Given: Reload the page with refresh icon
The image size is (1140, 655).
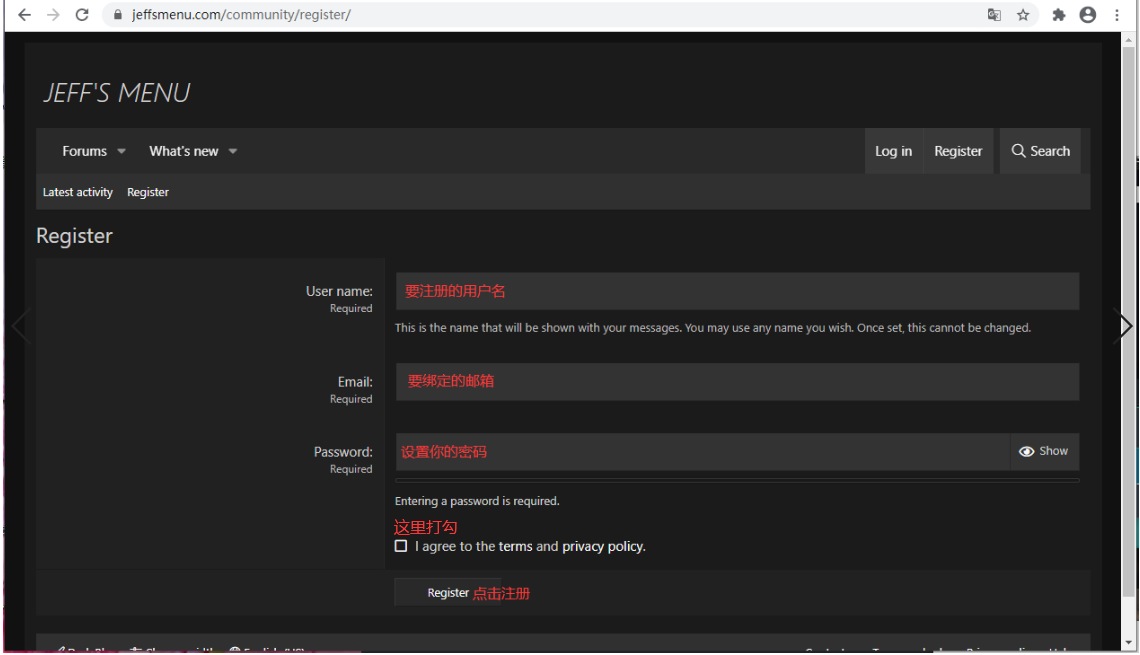Looking at the screenshot, I should pyautogui.click(x=82, y=15).
